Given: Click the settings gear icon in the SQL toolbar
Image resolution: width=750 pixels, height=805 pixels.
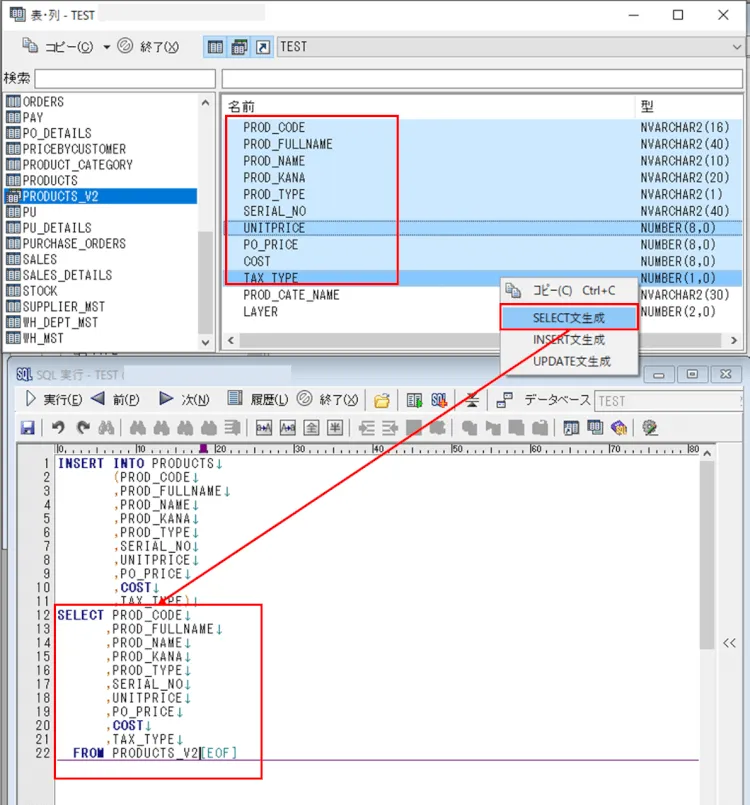Looking at the screenshot, I should coord(650,428).
